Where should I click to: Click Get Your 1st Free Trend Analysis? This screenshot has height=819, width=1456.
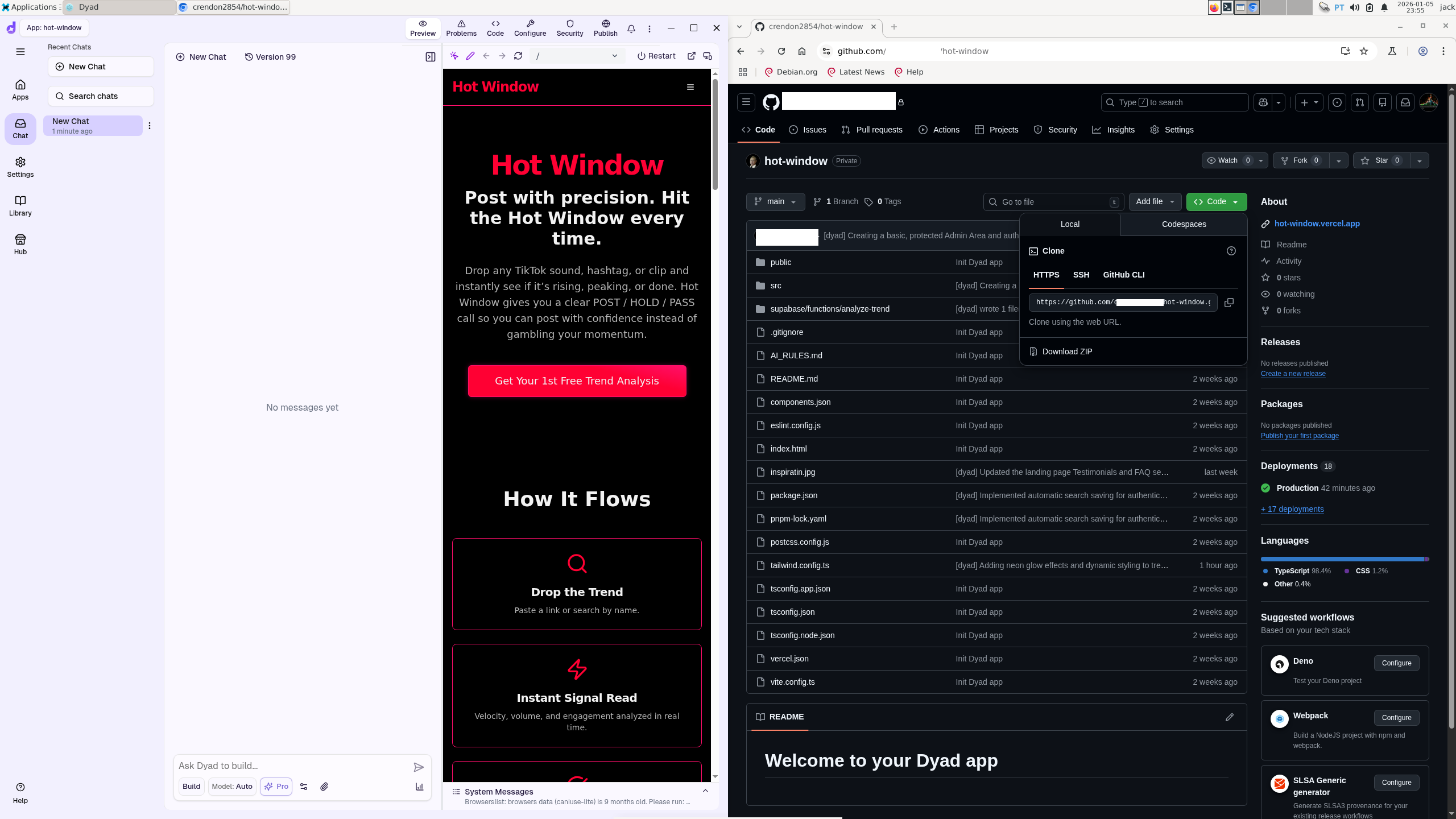pyautogui.click(x=577, y=381)
